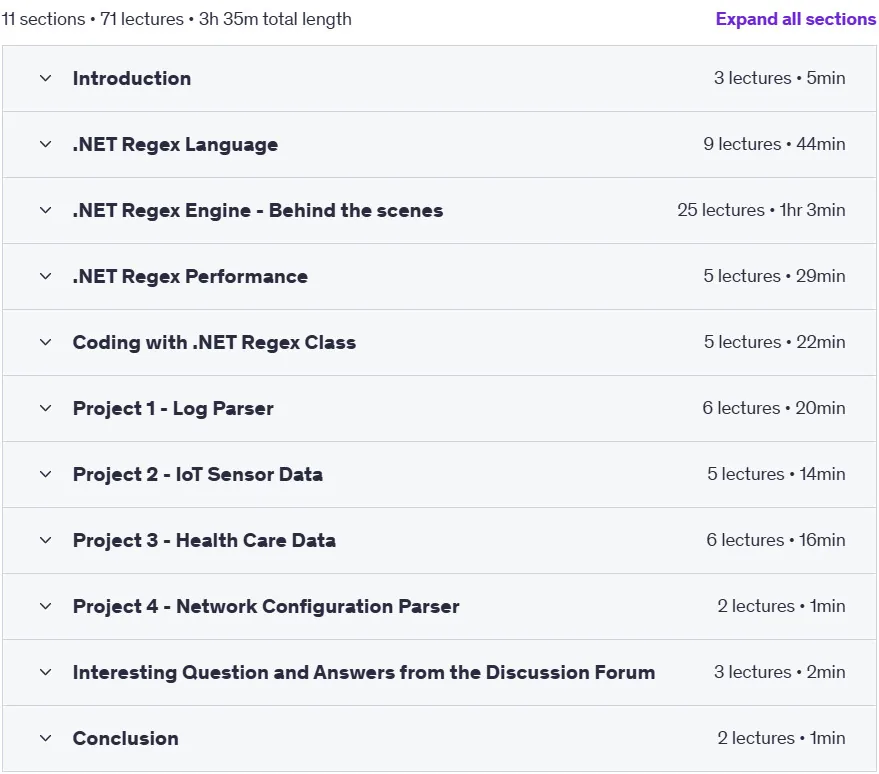879x774 pixels.
Task: Open Coding with .NET Regex Class title
Action: pyautogui.click(x=214, y=342)
